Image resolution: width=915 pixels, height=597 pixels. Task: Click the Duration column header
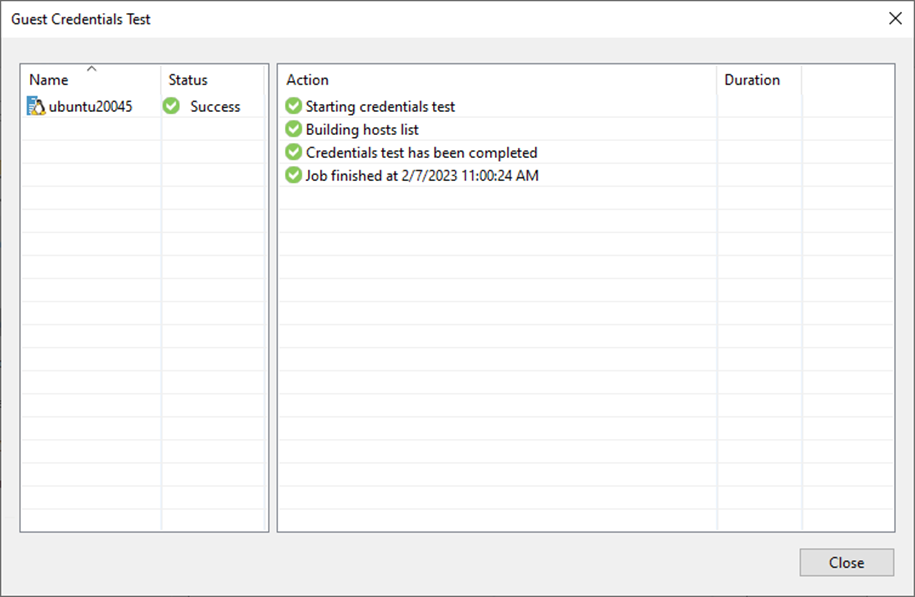[x=752, y=80]
